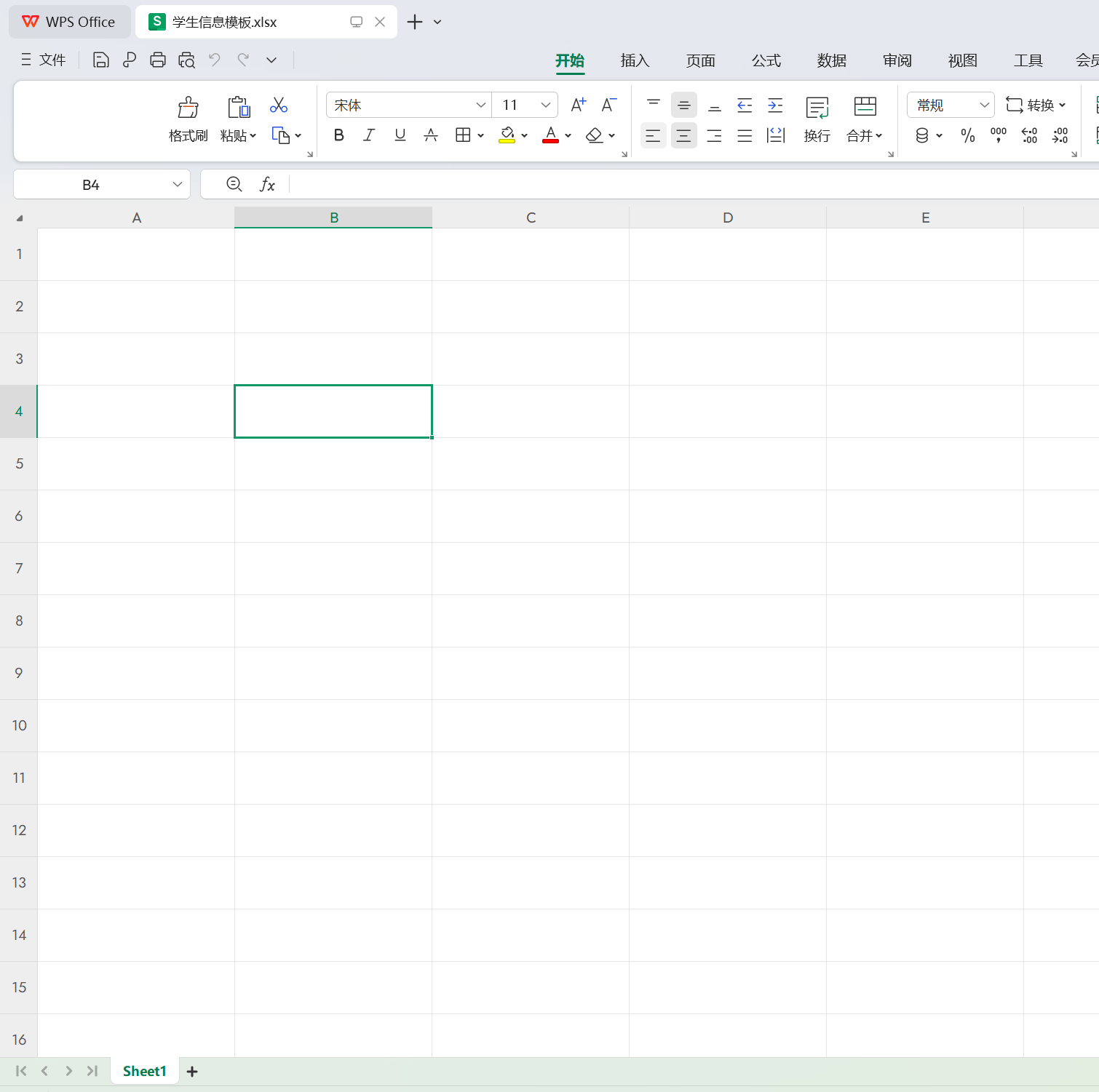Expand the Merge (合并) options arrow

pyautogui.click(x=879, y=136)
